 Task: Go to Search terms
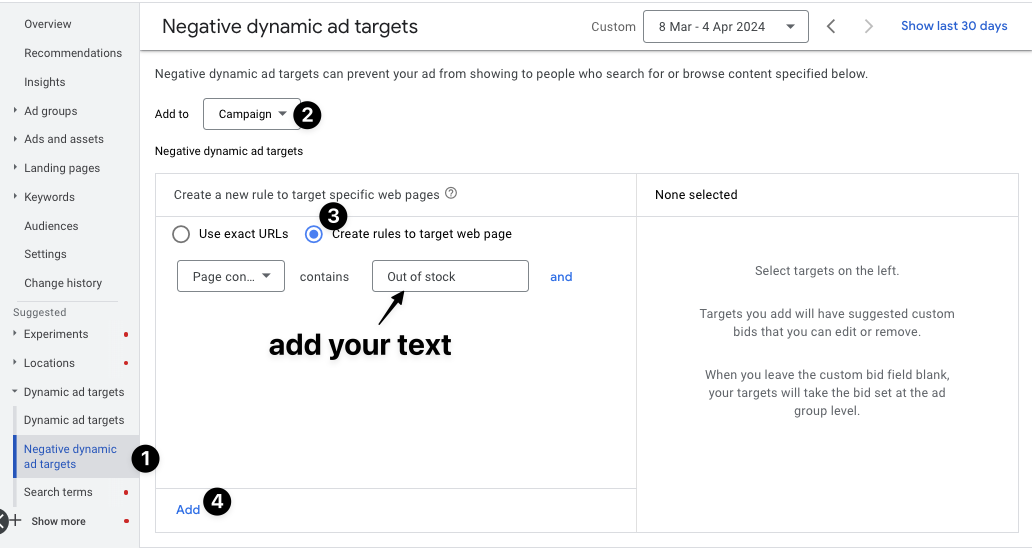(x=58, y=492)
